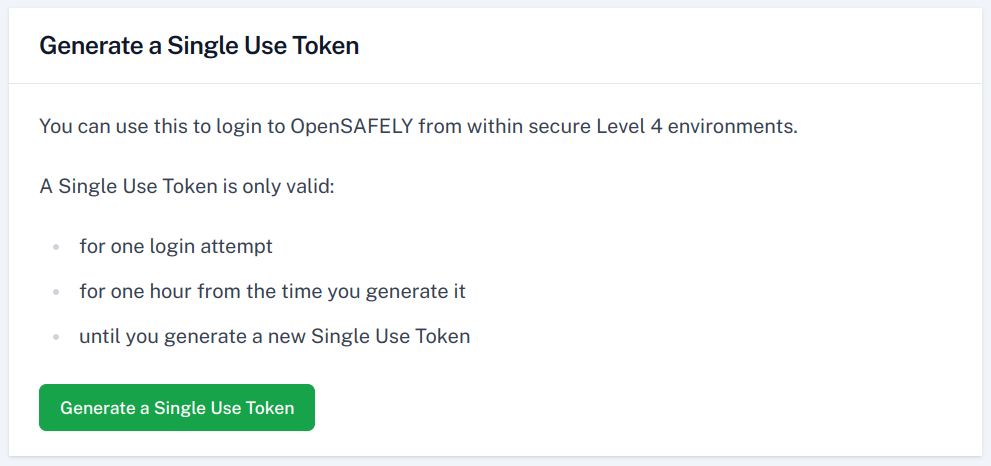991x466 pixels.
Task: Click the bullet dot beside "until you generate" item
Action: pyautogui.click(x=56, y=337)
